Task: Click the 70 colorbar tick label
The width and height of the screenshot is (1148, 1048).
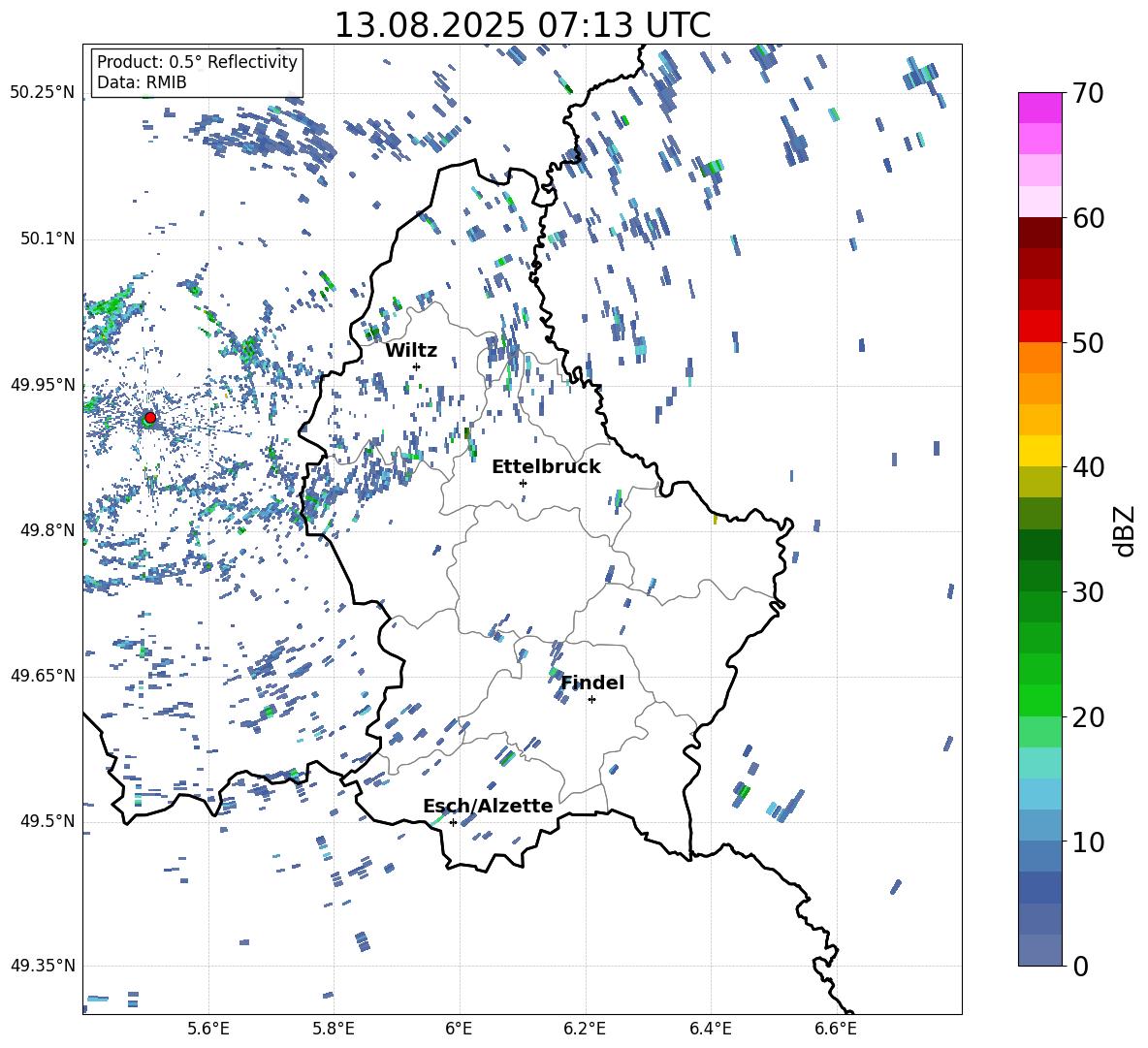Action: click(x=1087, y=94)
